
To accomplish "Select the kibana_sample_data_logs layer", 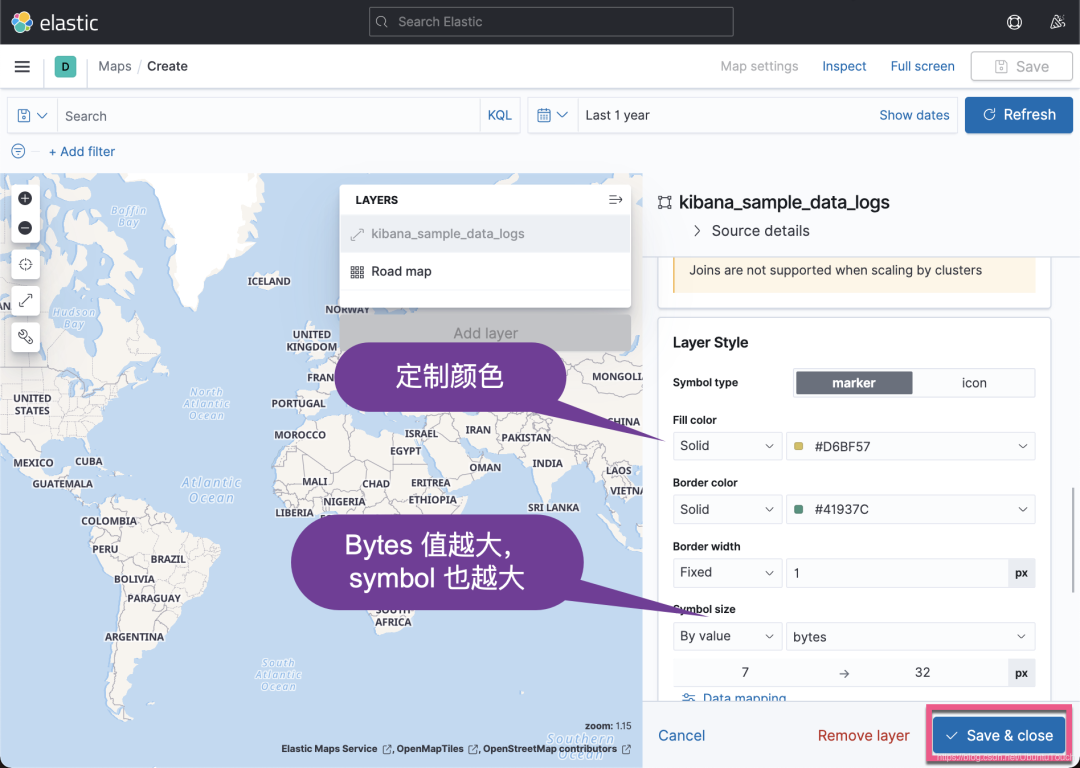I will (485, 234).
